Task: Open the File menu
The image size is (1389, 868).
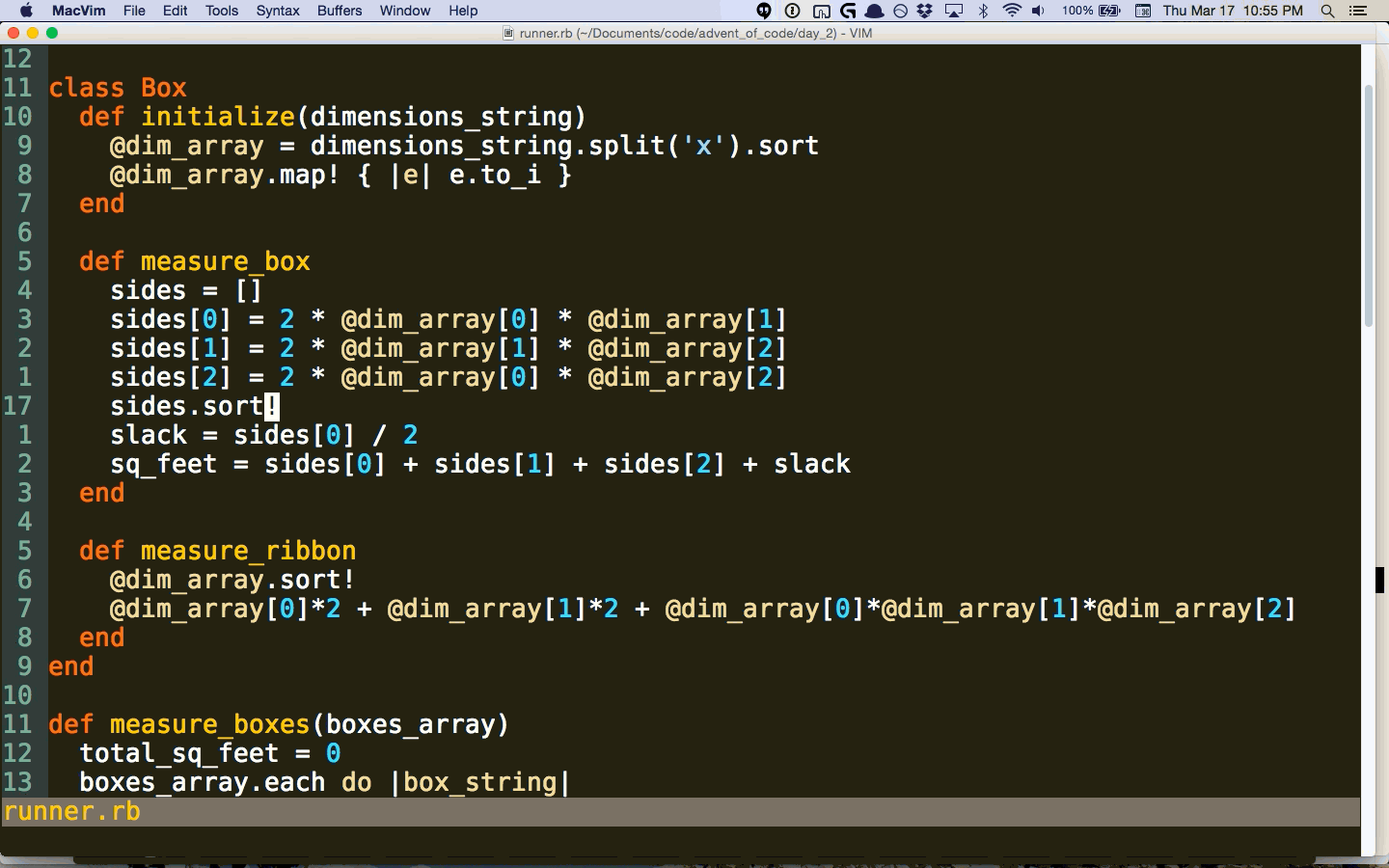Action: pos(134,11)
